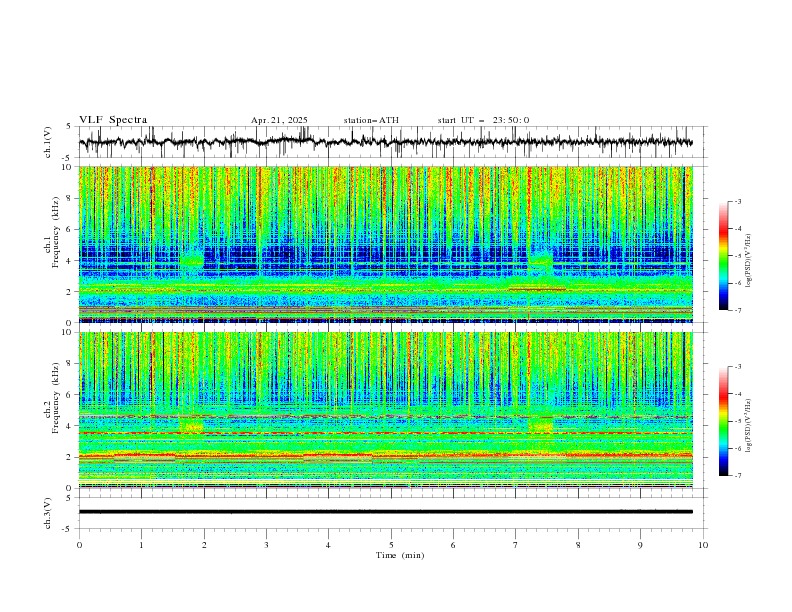Click the ch.1 spectrogram color scale bar

(723, 256)
